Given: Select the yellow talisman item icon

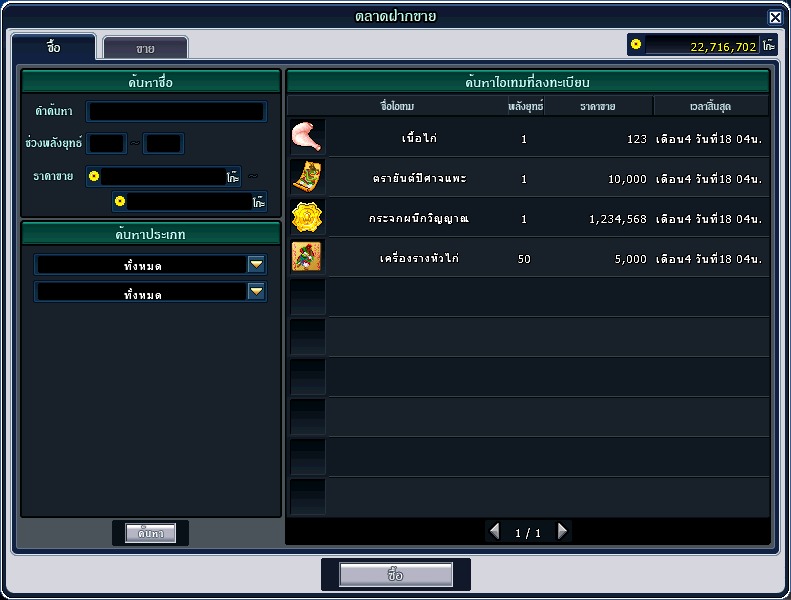Looking at the screenshot, I should pyautogui.click(x=307, y=177).
